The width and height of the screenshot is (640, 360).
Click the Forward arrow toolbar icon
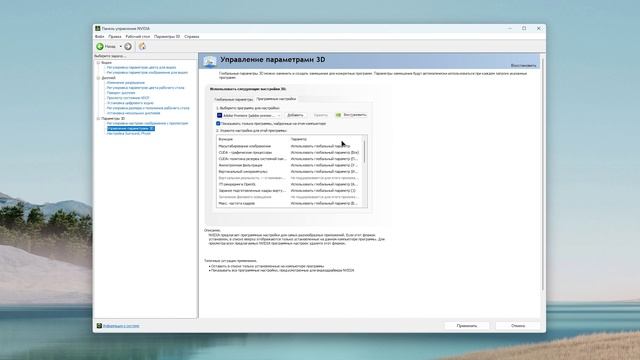128,47
